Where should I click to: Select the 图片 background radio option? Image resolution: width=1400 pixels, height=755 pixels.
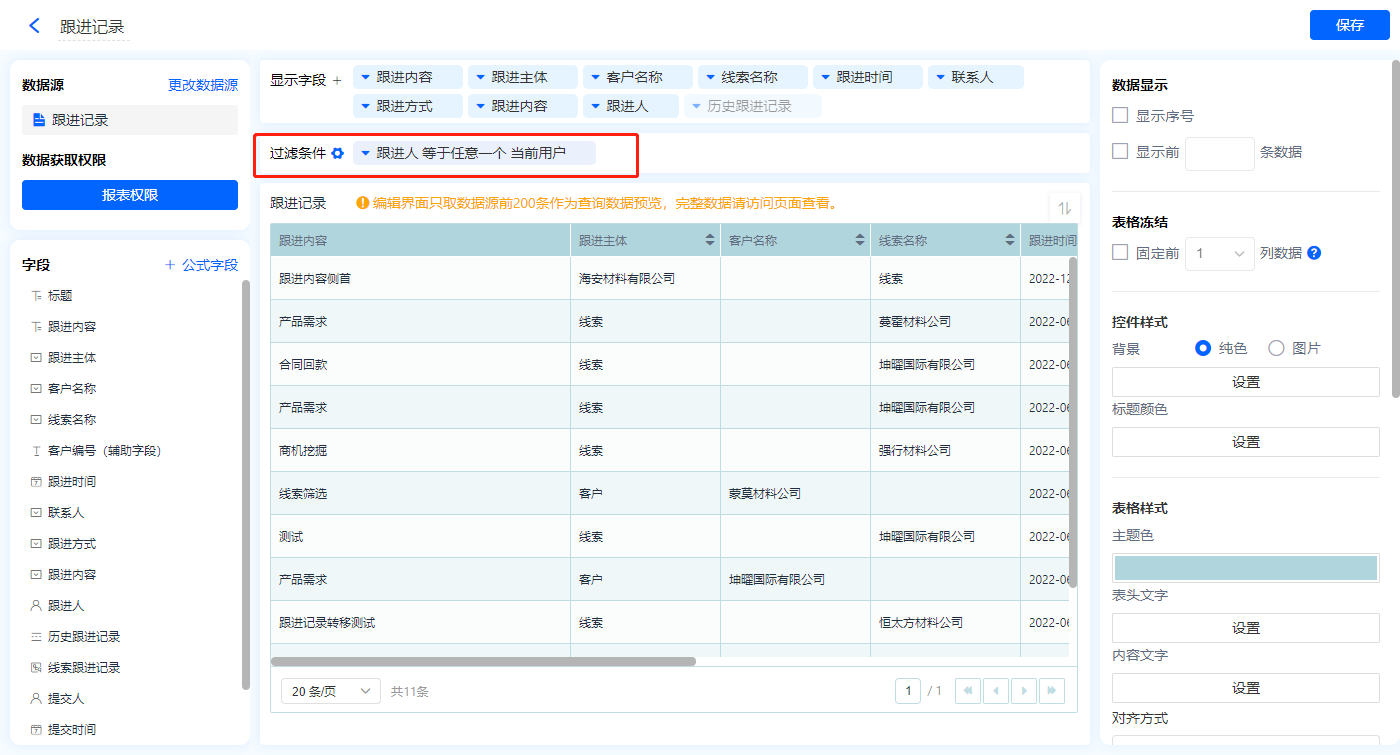pos(1276,348)
